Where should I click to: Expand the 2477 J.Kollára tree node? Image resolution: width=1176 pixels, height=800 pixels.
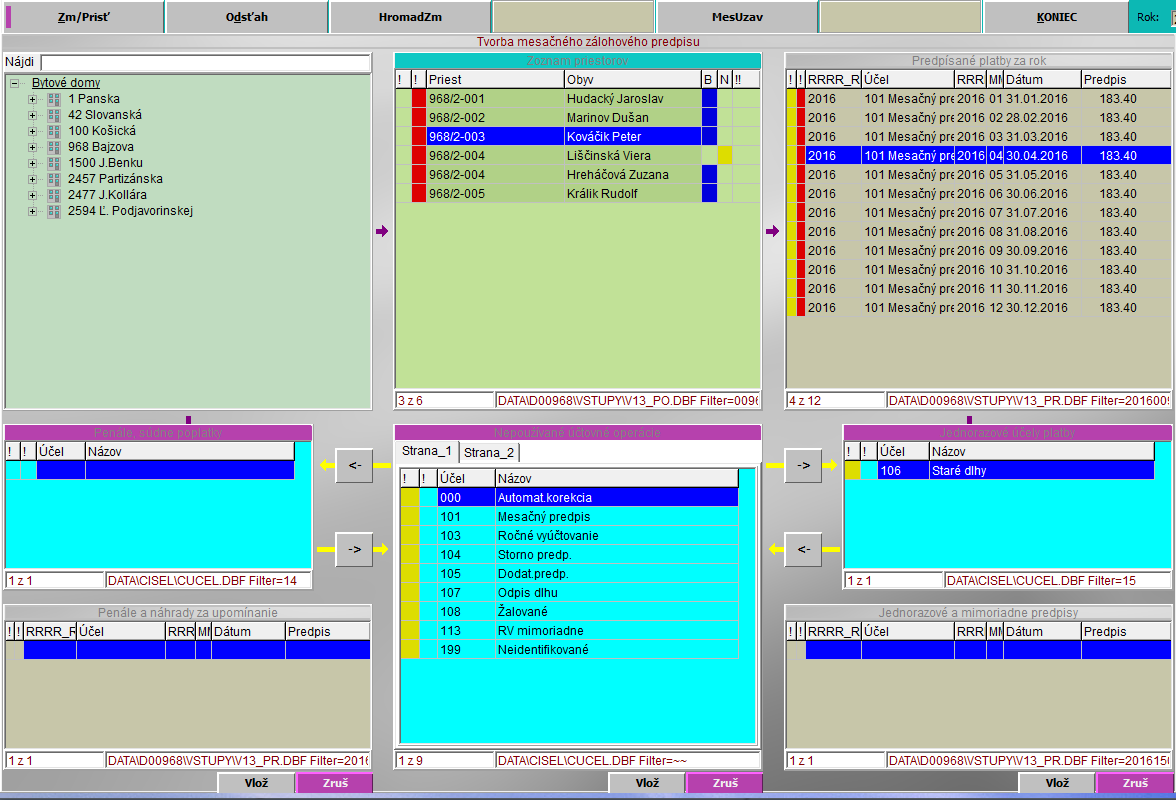point(32,195)
